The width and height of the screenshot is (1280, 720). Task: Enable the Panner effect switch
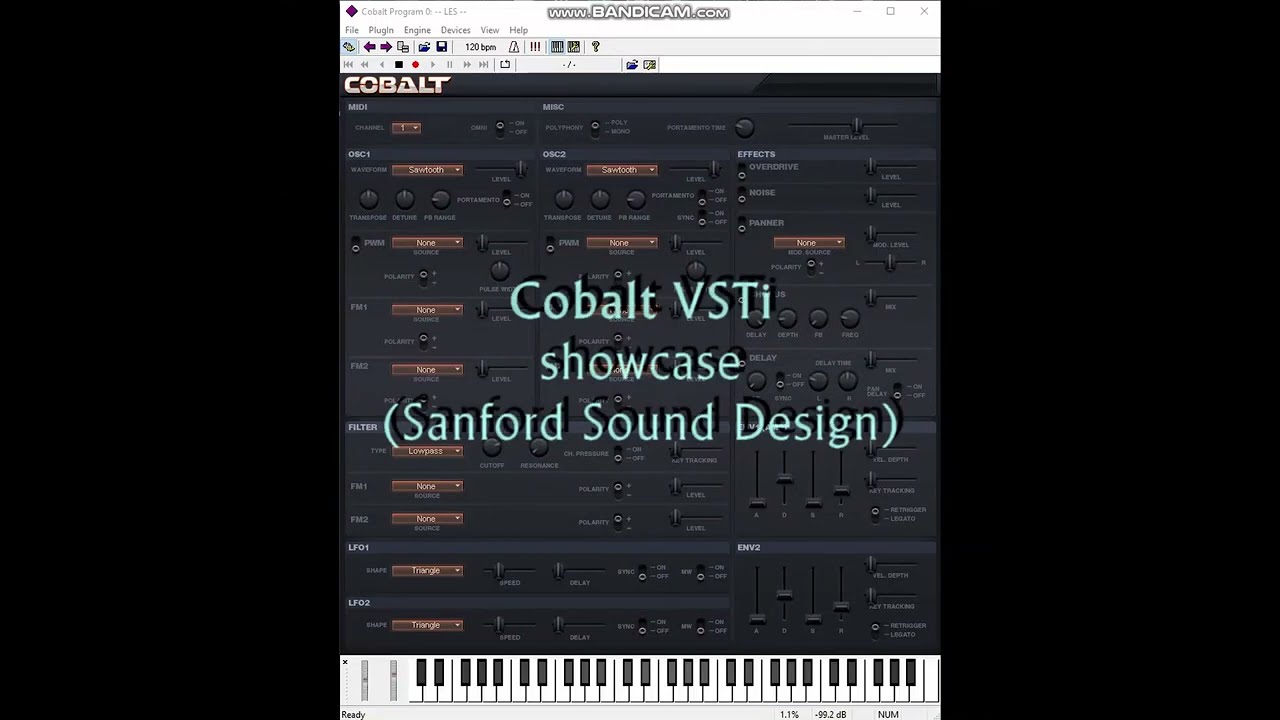(742, 225)
